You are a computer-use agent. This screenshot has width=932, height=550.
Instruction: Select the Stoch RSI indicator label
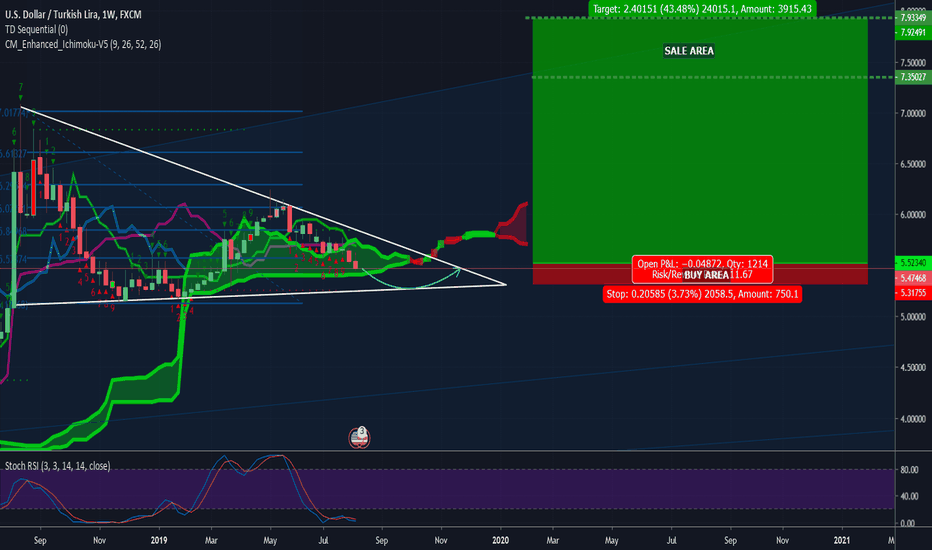pyautogui.click(x=57, y=466)
